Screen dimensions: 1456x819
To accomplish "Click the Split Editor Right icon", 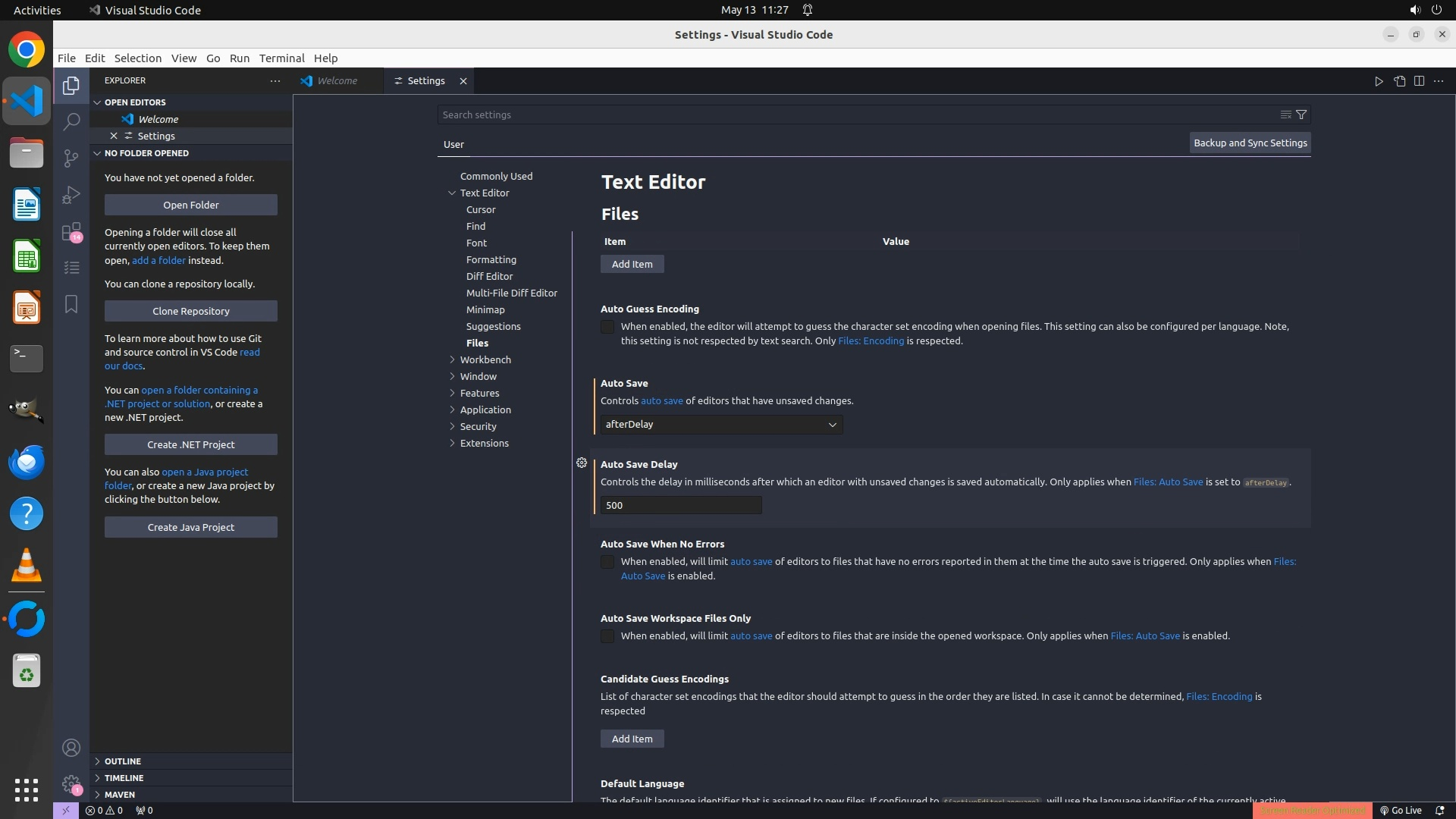I will [1419, 81].
